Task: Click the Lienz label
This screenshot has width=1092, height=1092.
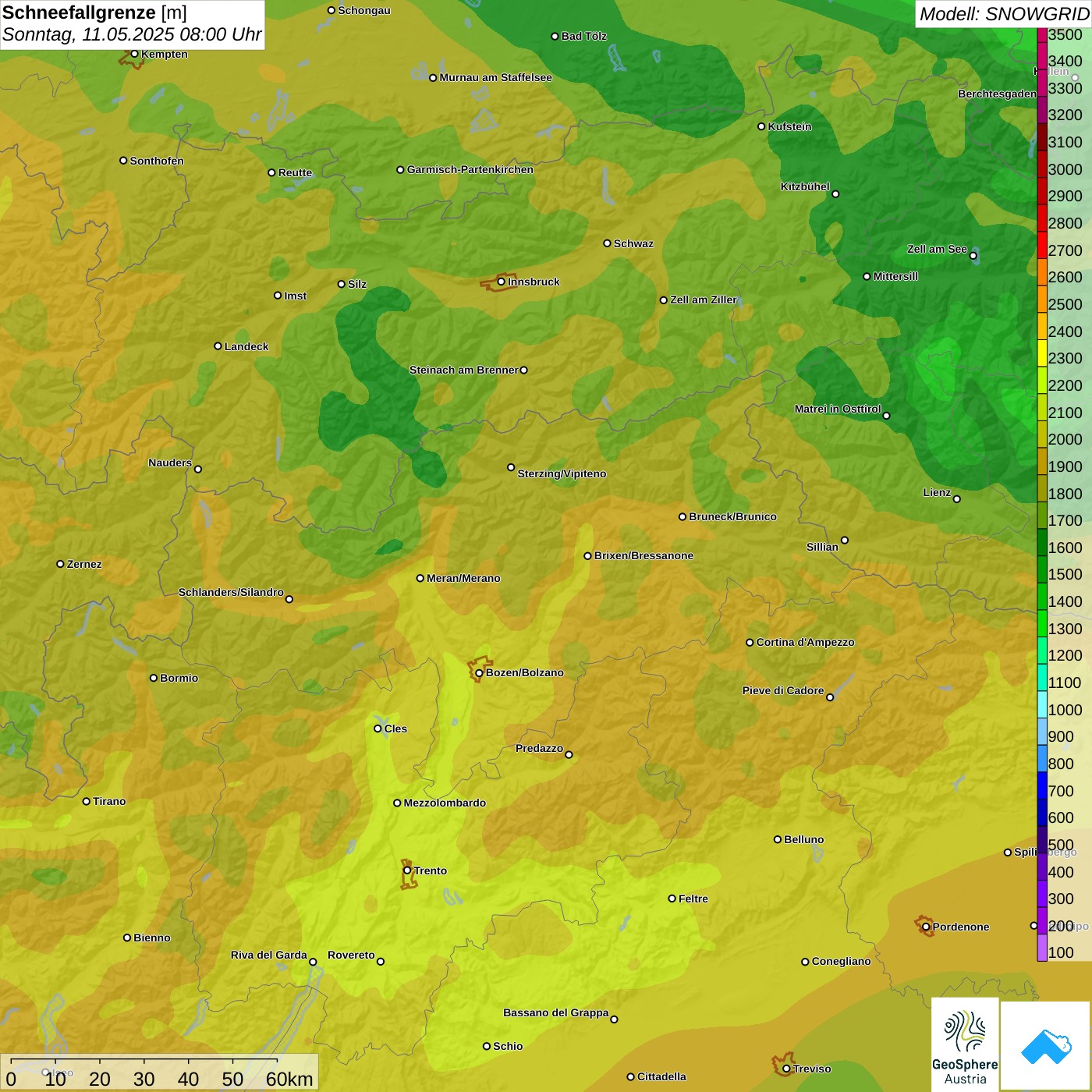Action: [937, 492]
